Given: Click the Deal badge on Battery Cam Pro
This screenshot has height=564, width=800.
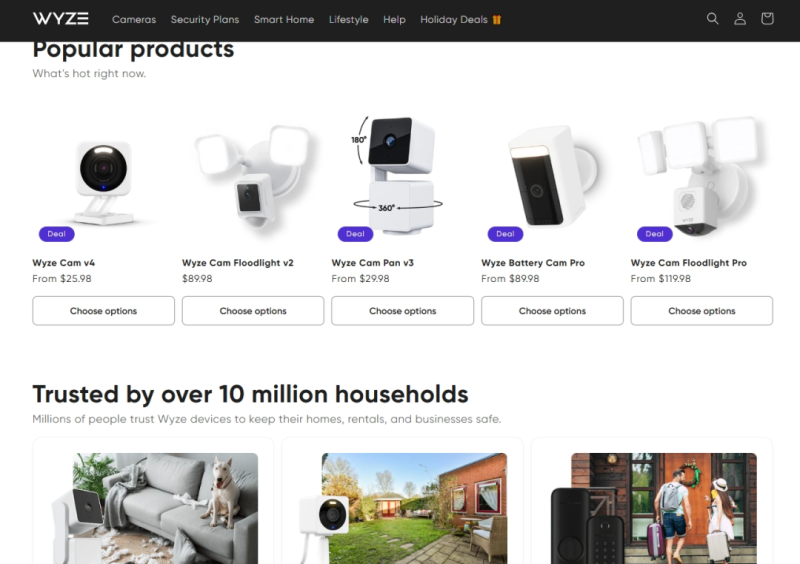Looking at the screenshot, I should (505, 234).
